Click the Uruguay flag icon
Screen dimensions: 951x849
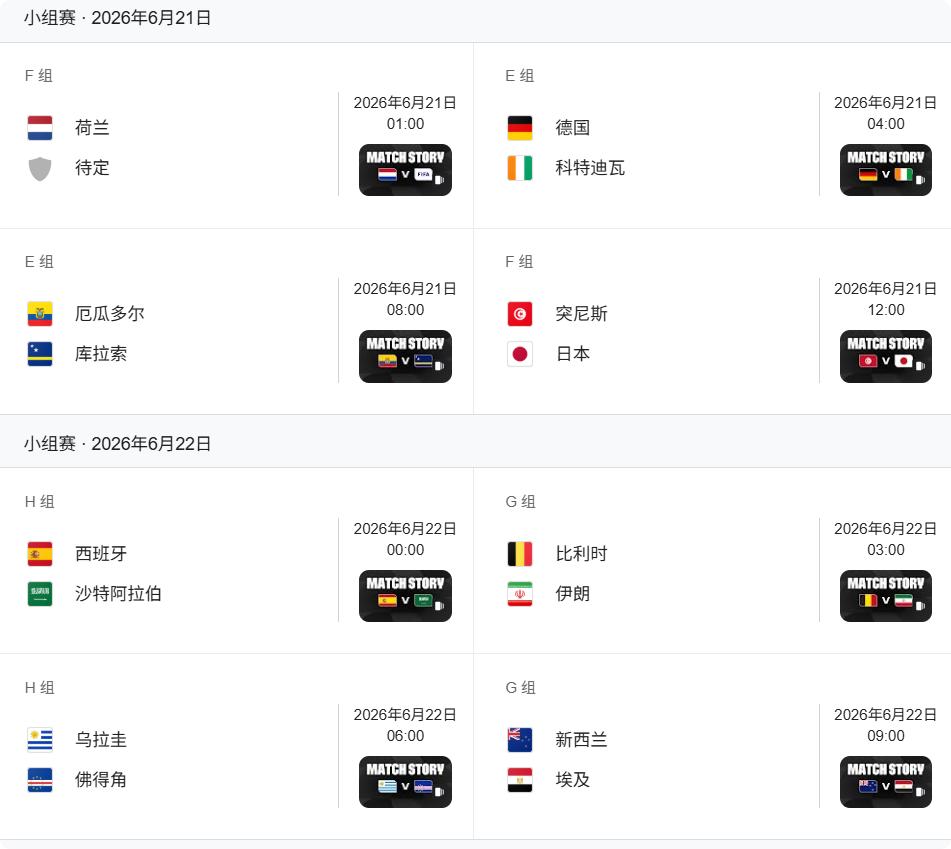coord(40,740)
